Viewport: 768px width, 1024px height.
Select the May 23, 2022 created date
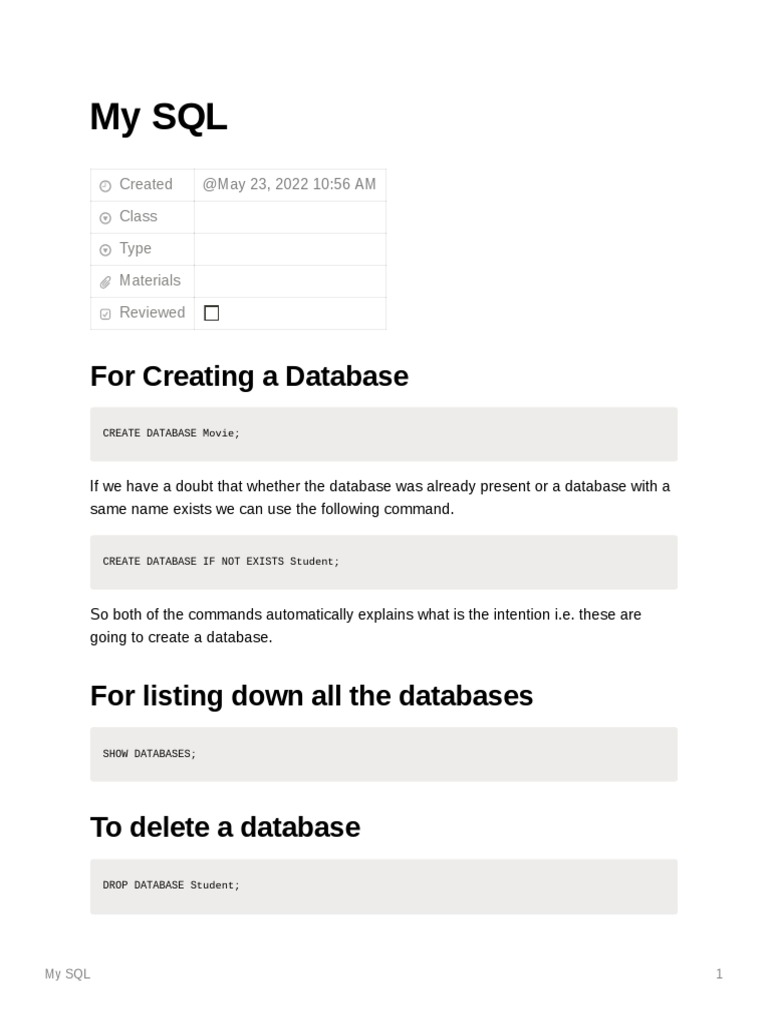(x=289, y=184)
